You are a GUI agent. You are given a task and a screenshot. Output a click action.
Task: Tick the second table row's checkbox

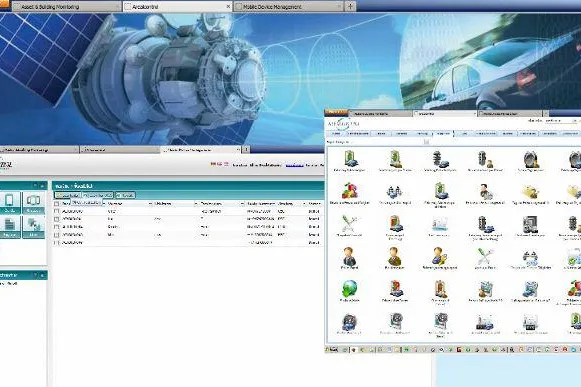pos(57,219)
